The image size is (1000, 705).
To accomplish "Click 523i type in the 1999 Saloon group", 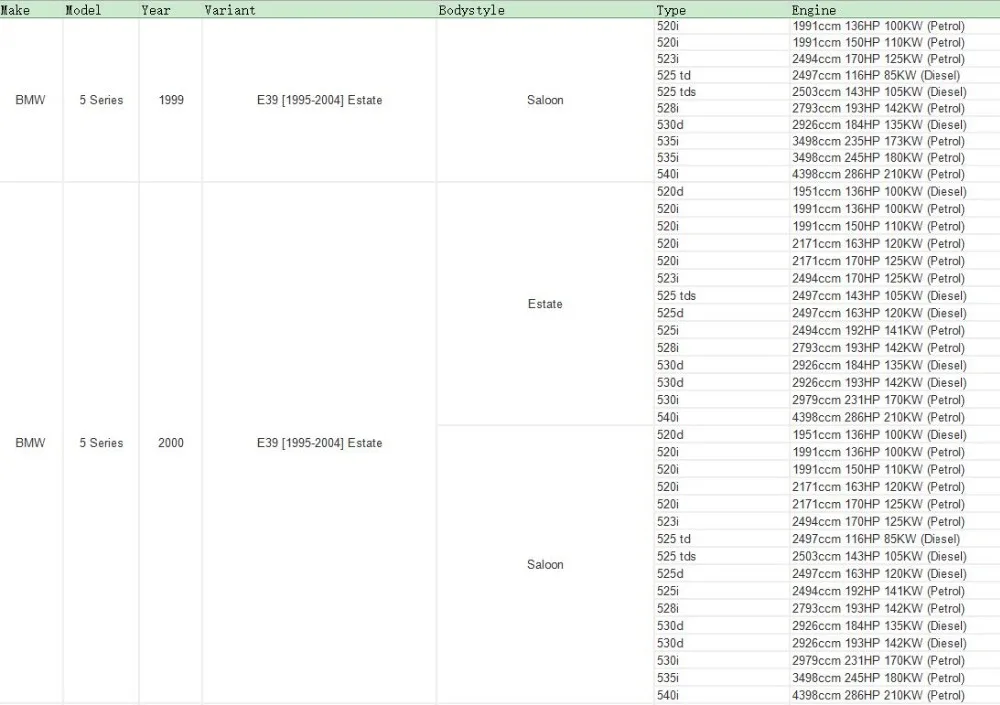I will tap(668, 59).
